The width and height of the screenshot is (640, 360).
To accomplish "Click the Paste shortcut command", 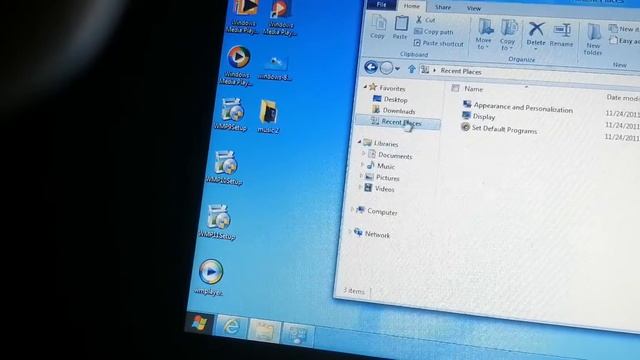I will click(x=439, y=43).
